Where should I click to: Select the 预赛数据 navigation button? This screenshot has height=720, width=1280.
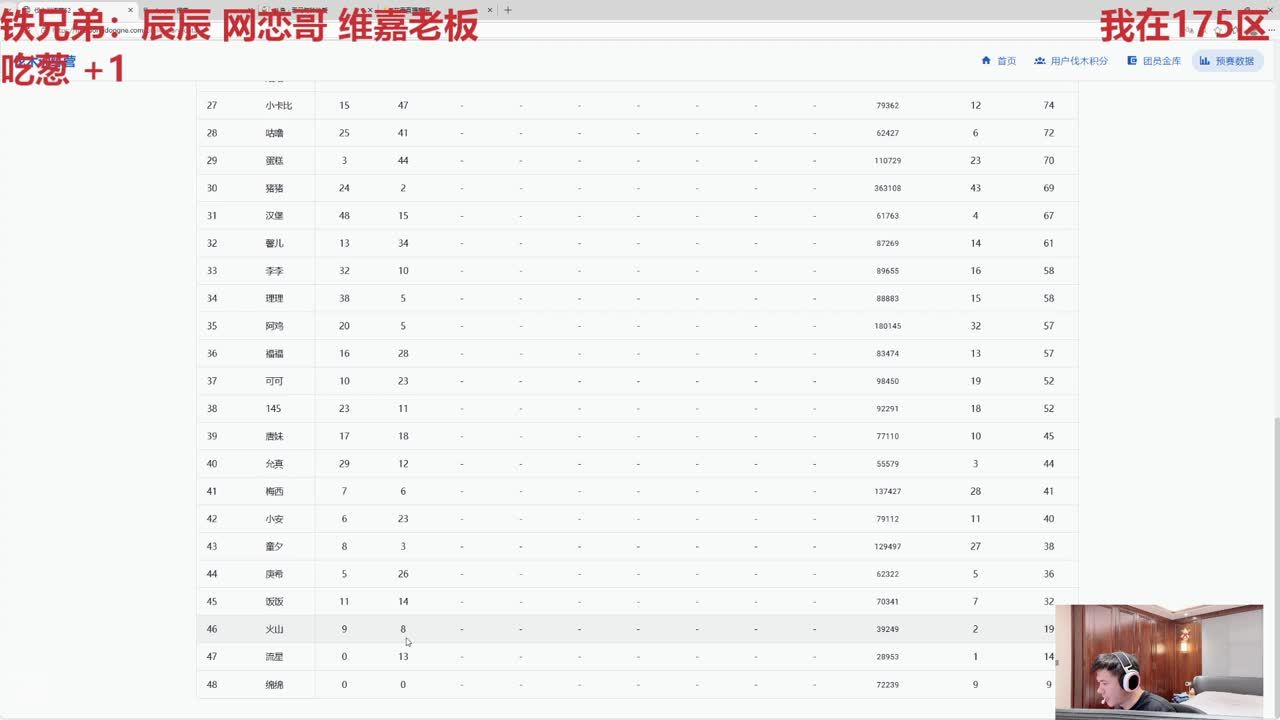pyautogui.click(x=1227, y=61)
